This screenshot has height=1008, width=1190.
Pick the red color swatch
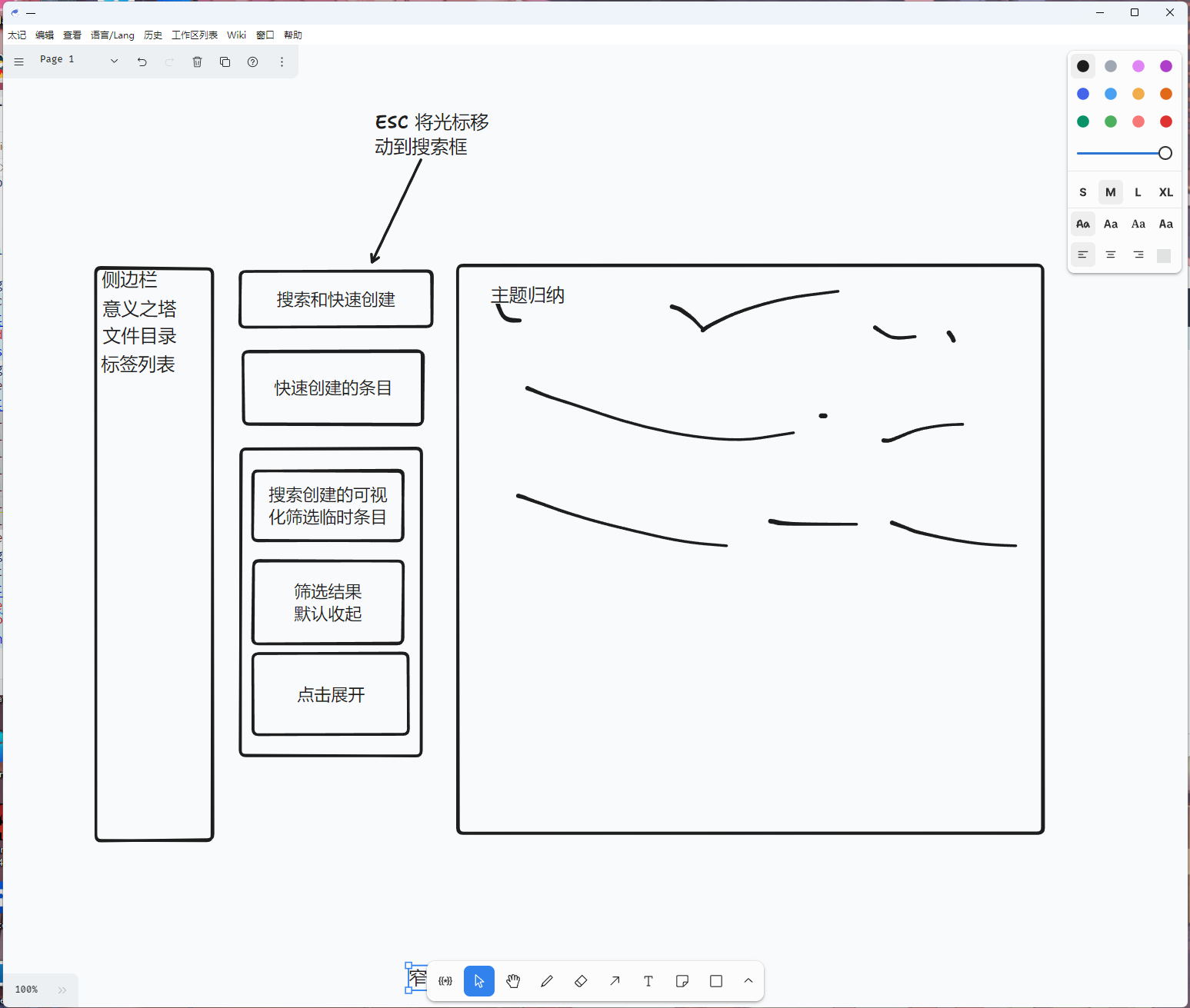point(1166,121)
